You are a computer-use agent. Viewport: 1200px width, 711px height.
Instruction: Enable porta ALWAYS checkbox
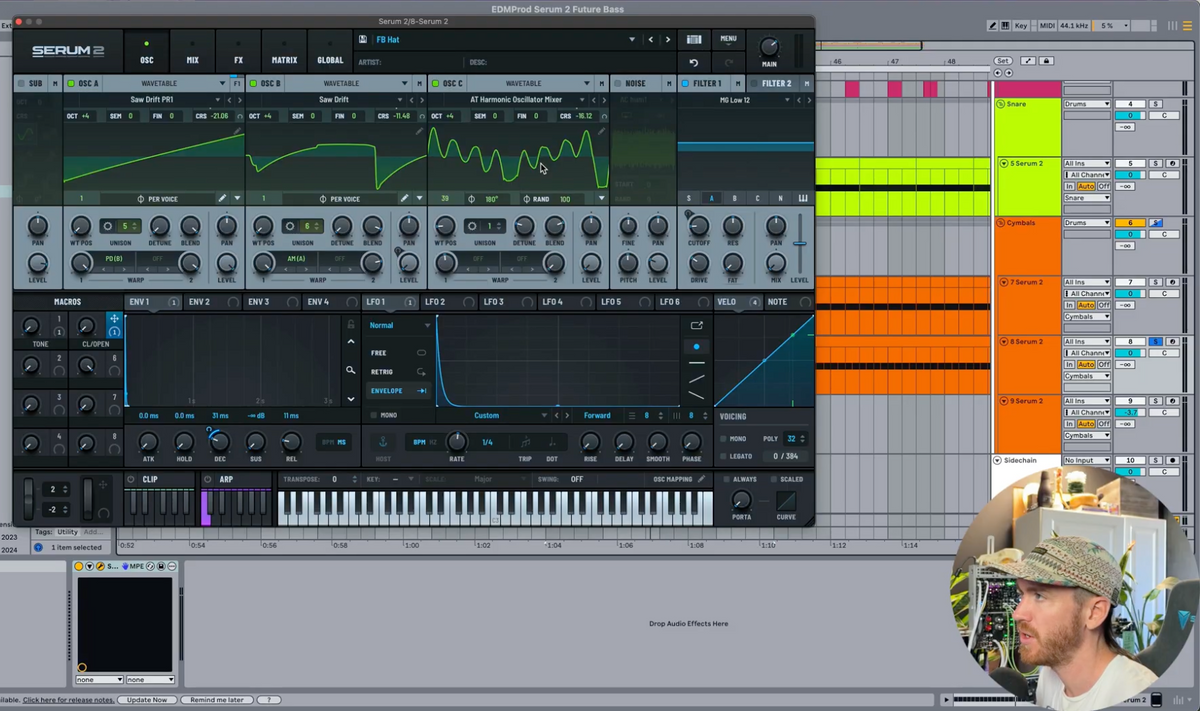(x=726, y=479)
